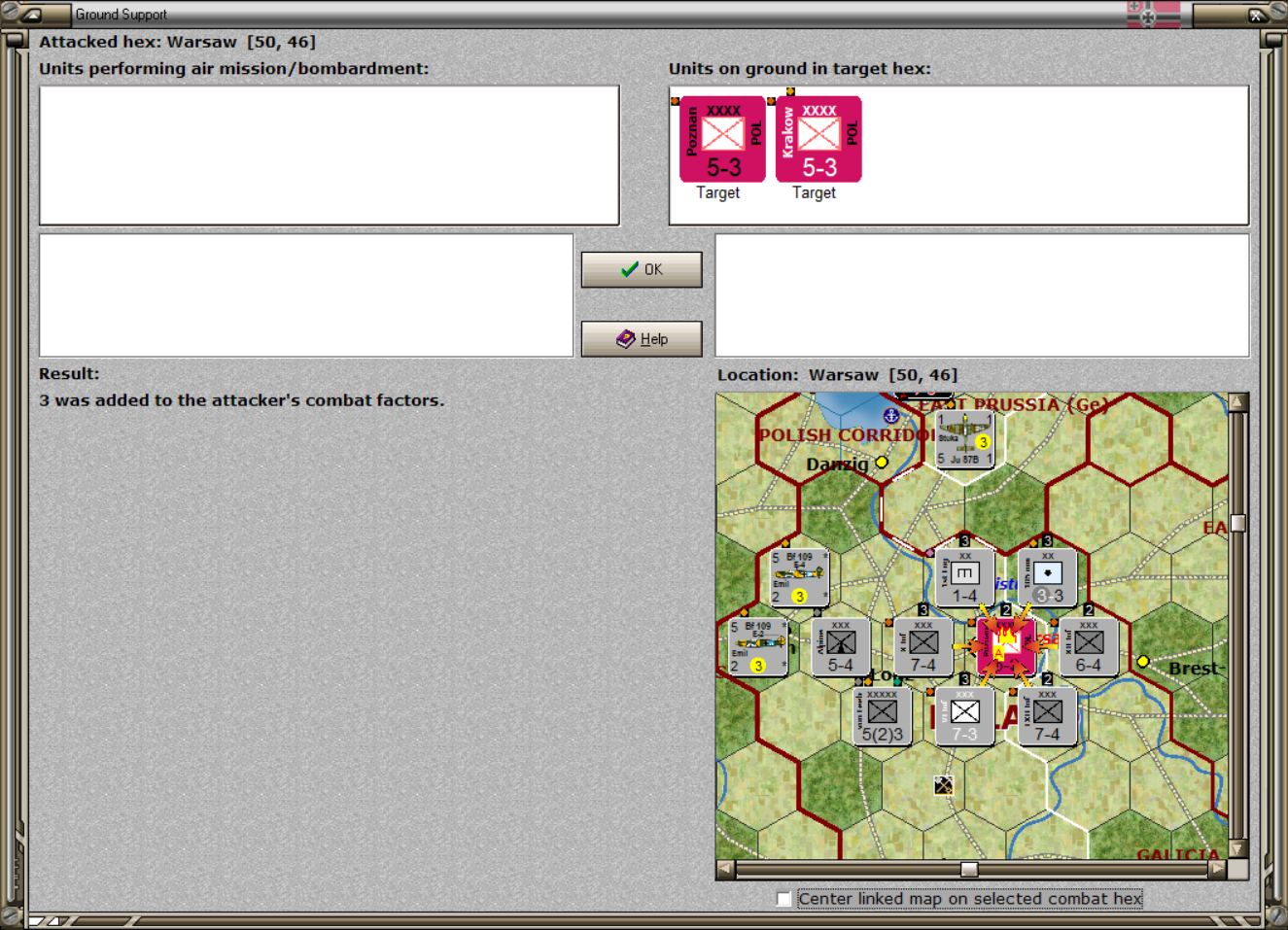
Task: Click the Stuka Ju 87B air unit on map
Action: (x=964, y=439)
